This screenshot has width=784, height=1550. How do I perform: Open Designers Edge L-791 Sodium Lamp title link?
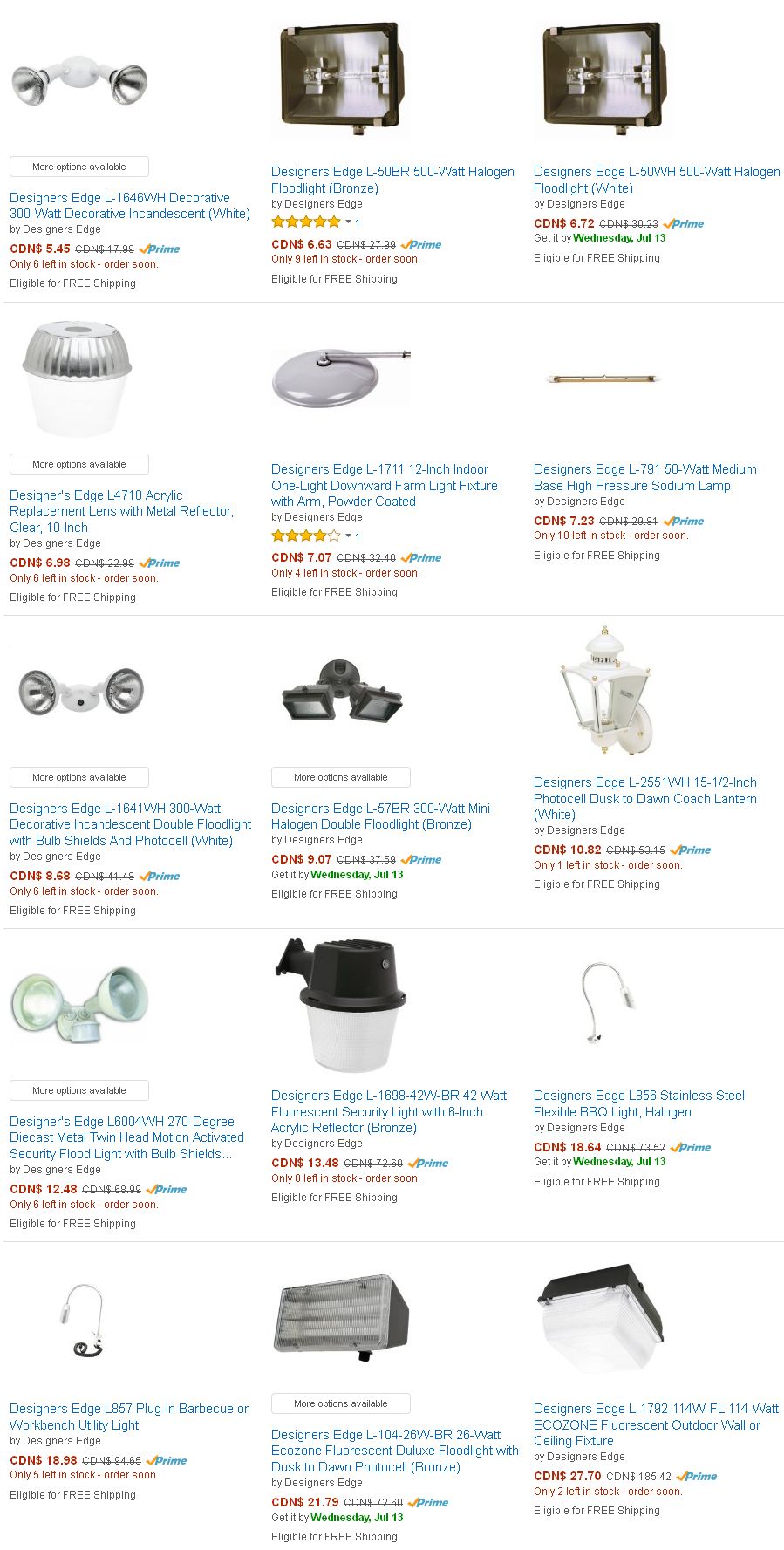(645, 477)
